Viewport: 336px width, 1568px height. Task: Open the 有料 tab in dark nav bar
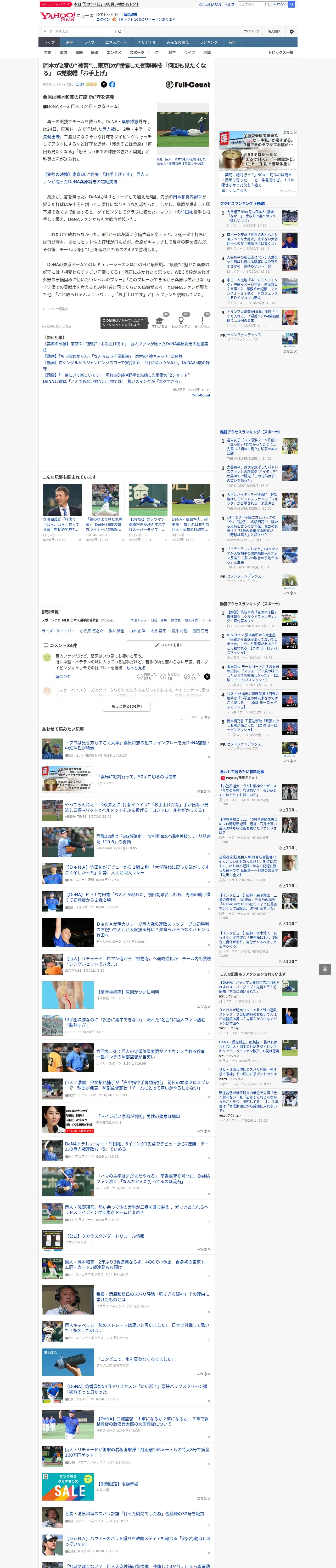[x=232, y=43]
